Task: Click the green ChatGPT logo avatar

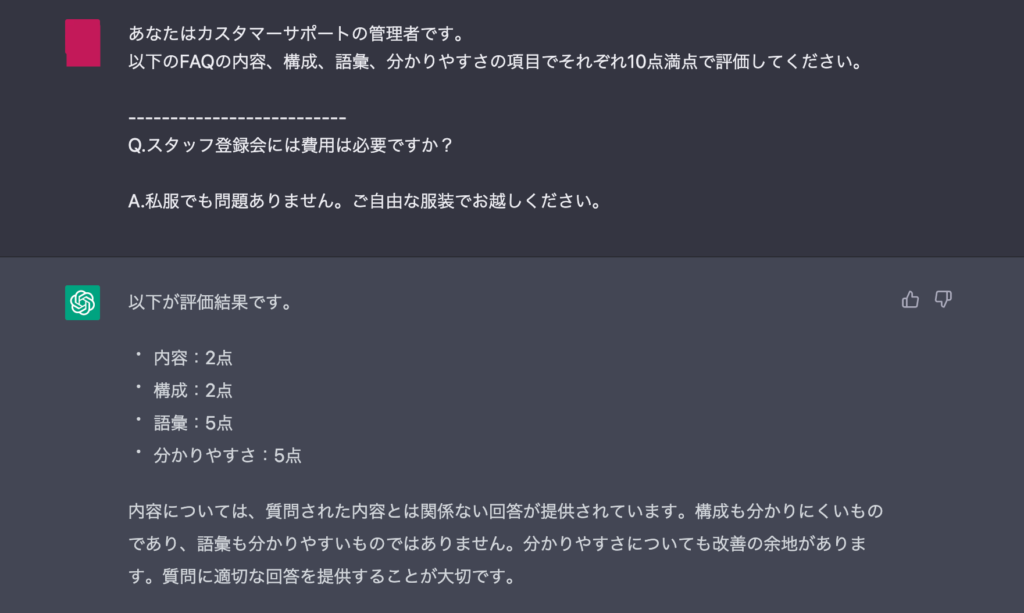Action: coord(82,302)
